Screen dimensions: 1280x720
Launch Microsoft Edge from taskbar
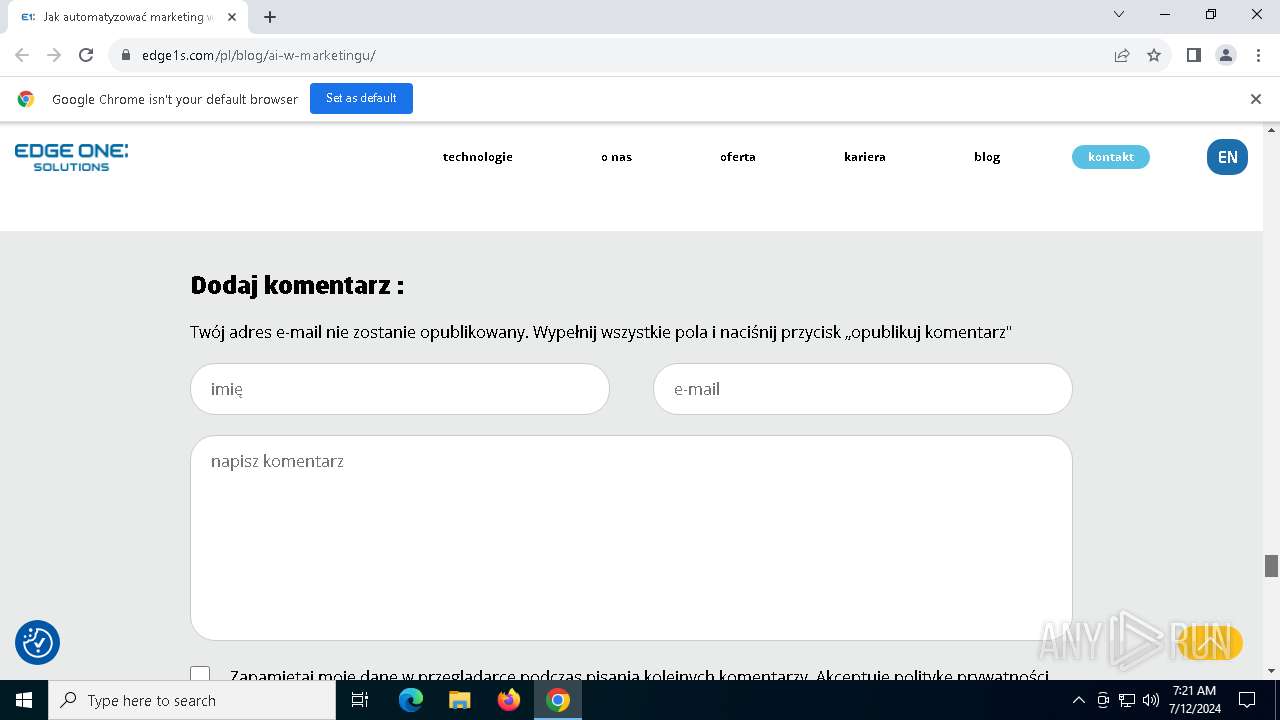click(x=411, y=700)
